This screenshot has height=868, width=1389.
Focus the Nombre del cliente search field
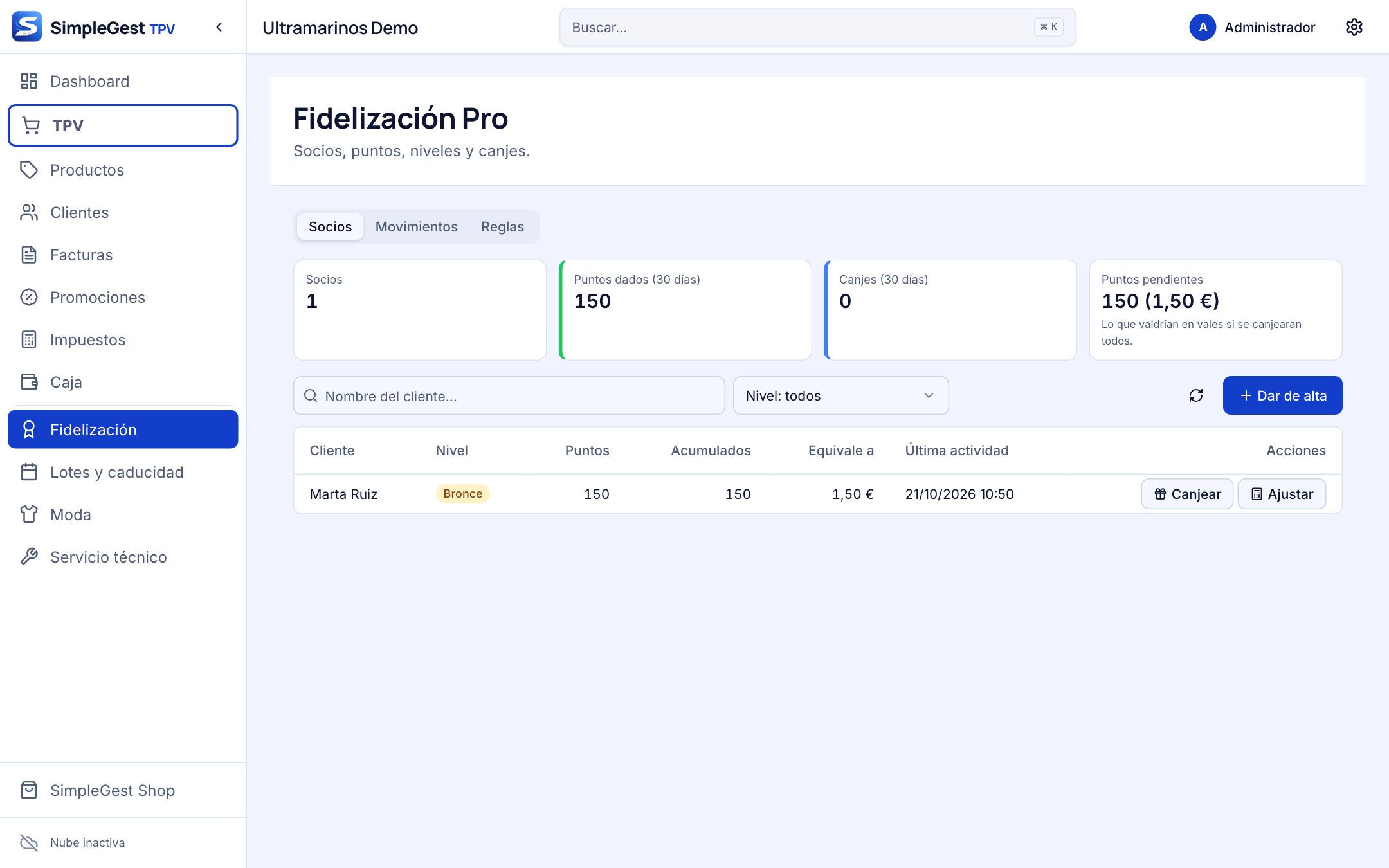tap(509, 395)
